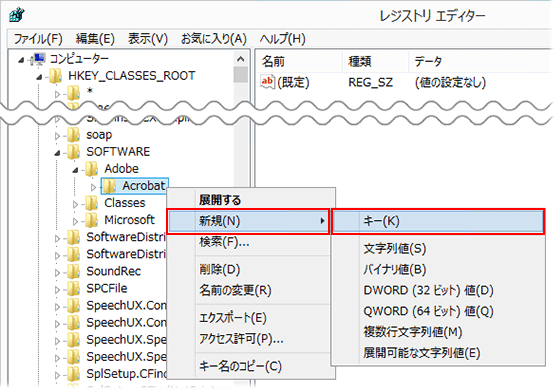Choose 展開する in context menu

tap(251, 200)
